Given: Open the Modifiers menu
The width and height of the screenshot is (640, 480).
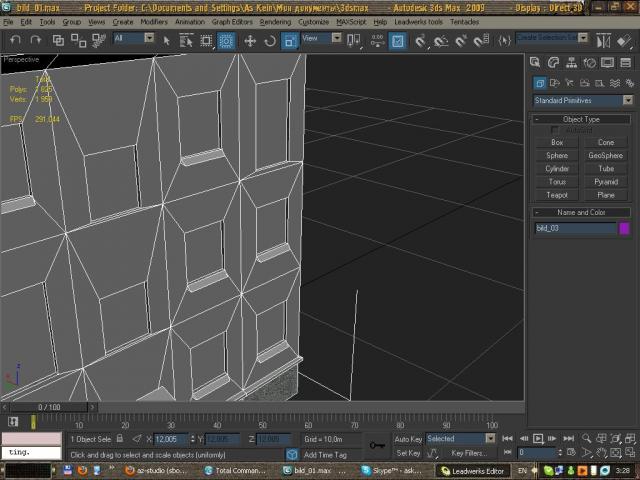Looking at the screenshot, I should coord(153,21).
